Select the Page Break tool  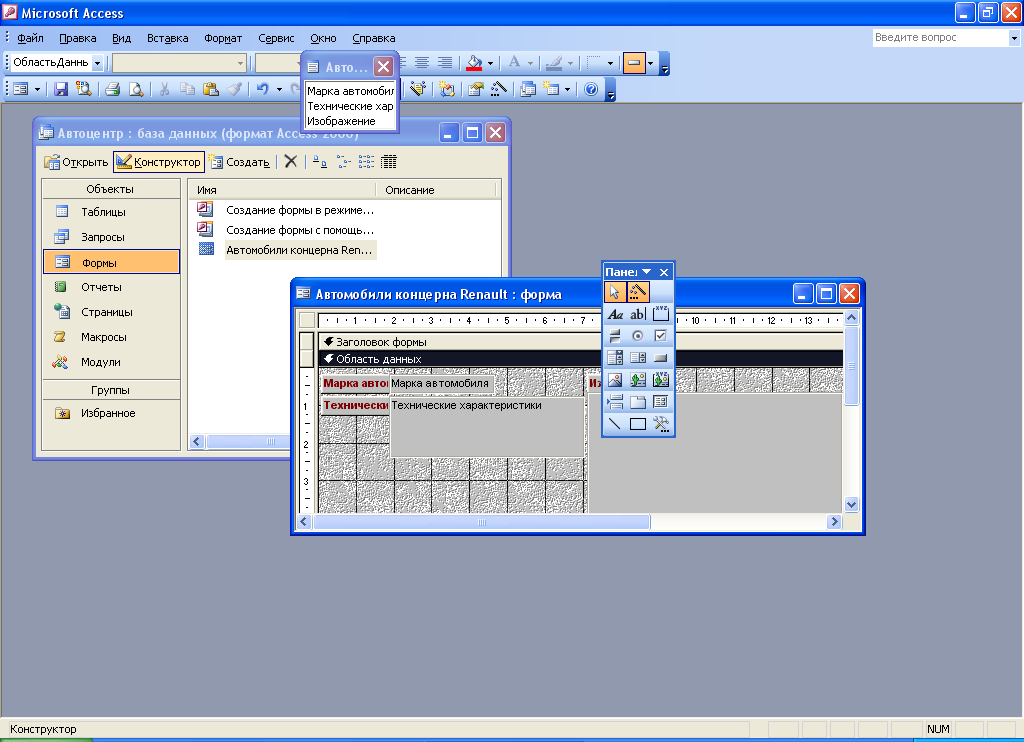(x=615, y=402)
